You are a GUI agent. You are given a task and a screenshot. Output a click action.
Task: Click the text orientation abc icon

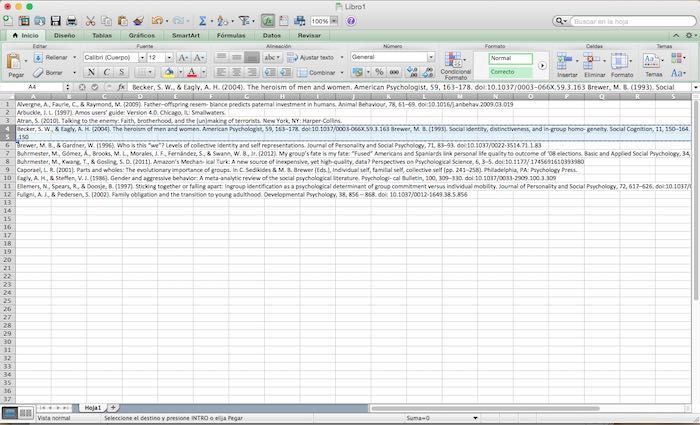coord(270,57)
